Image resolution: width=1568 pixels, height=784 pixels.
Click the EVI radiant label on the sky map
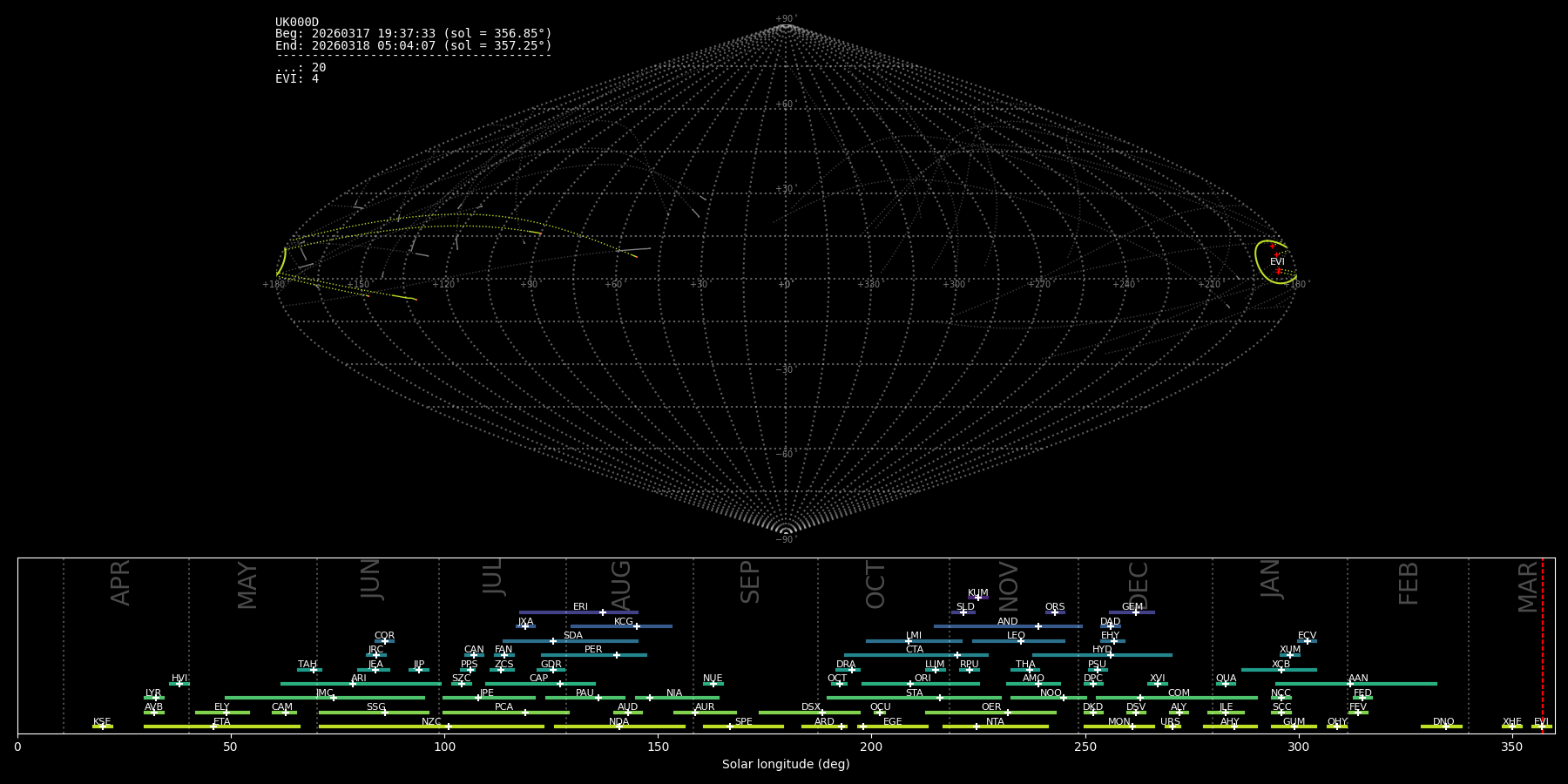[x=1277, y=261]
